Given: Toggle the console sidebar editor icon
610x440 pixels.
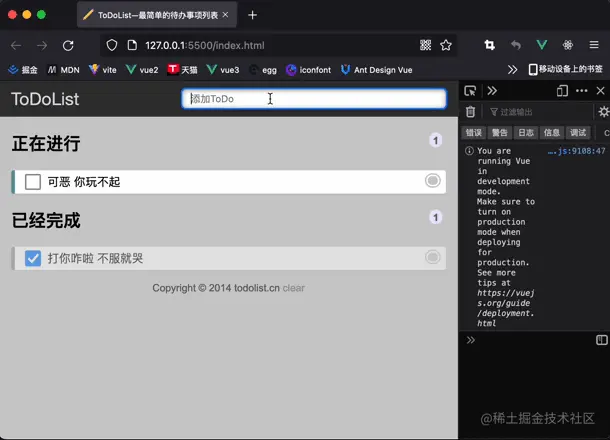Looking at the screenshot, I should [601, 340].
